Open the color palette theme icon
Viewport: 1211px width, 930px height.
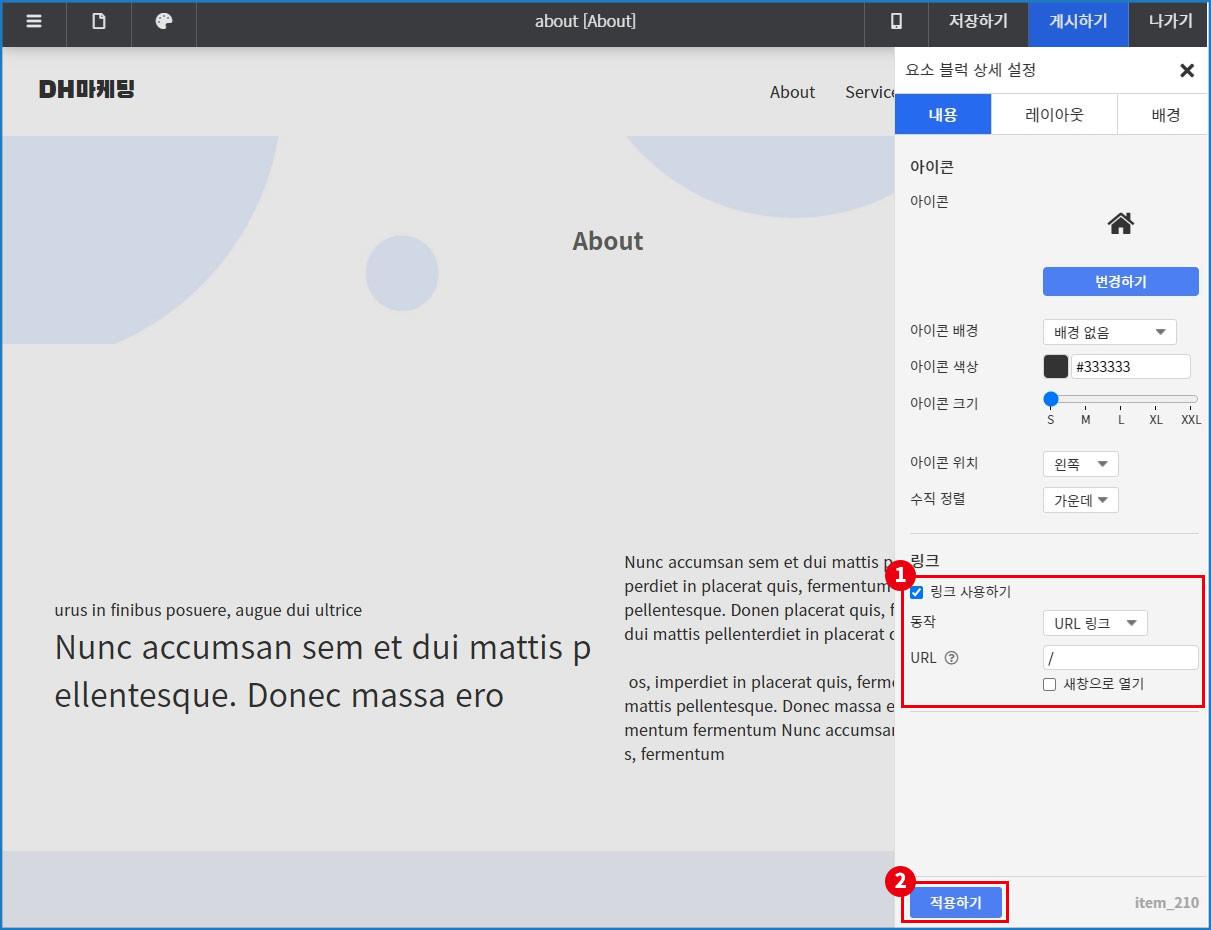click(x=164, y=22)
